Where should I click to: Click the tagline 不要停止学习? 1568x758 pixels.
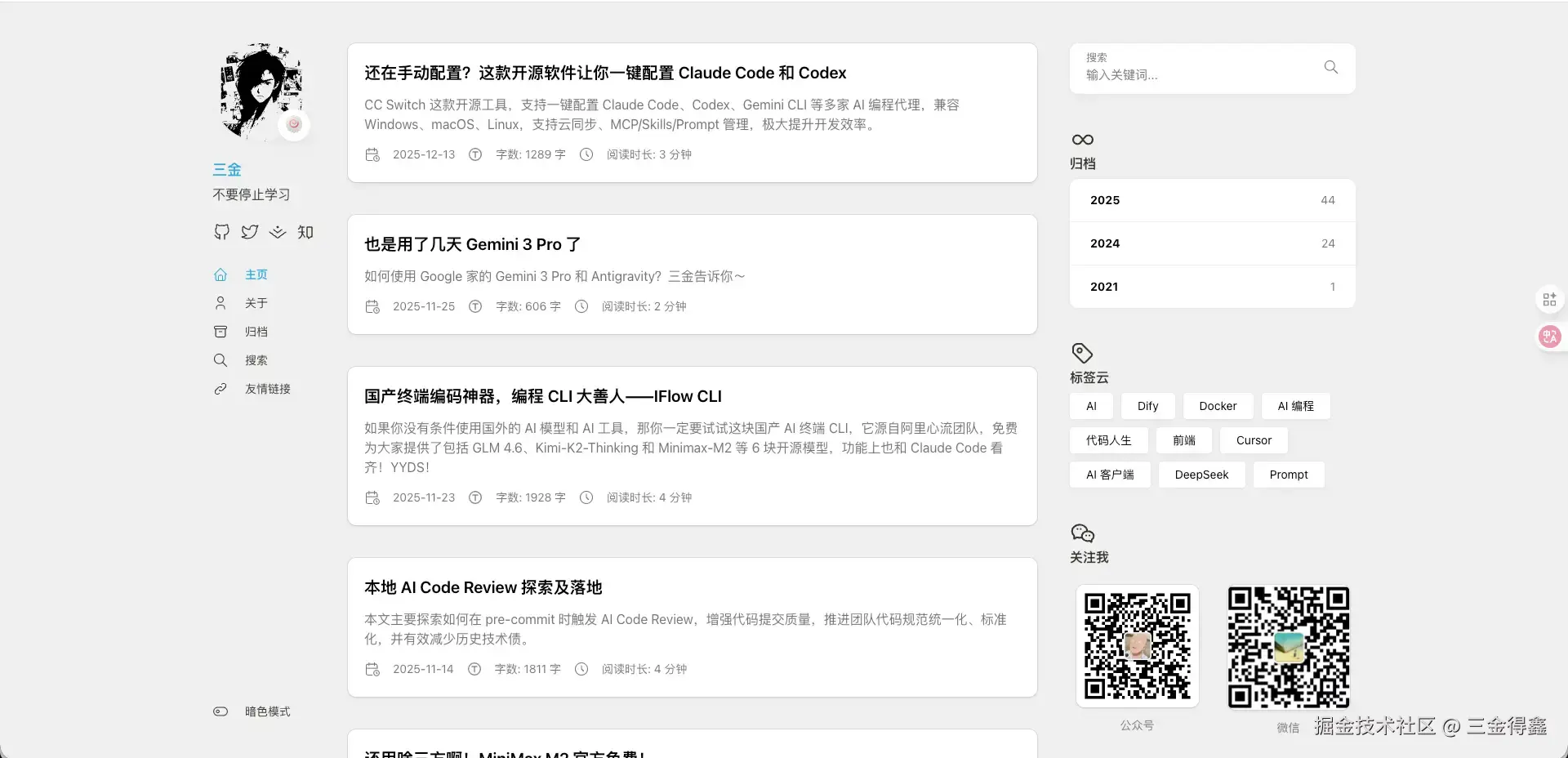pyautogui.click(x=252, y=194)
